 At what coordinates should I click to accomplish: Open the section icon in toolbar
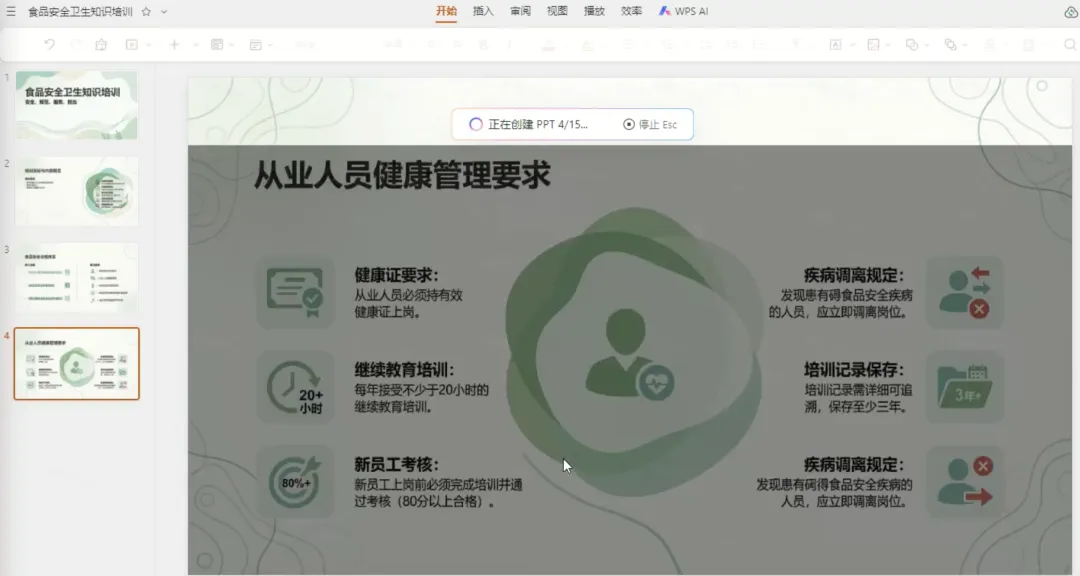(x=256, y=45)
